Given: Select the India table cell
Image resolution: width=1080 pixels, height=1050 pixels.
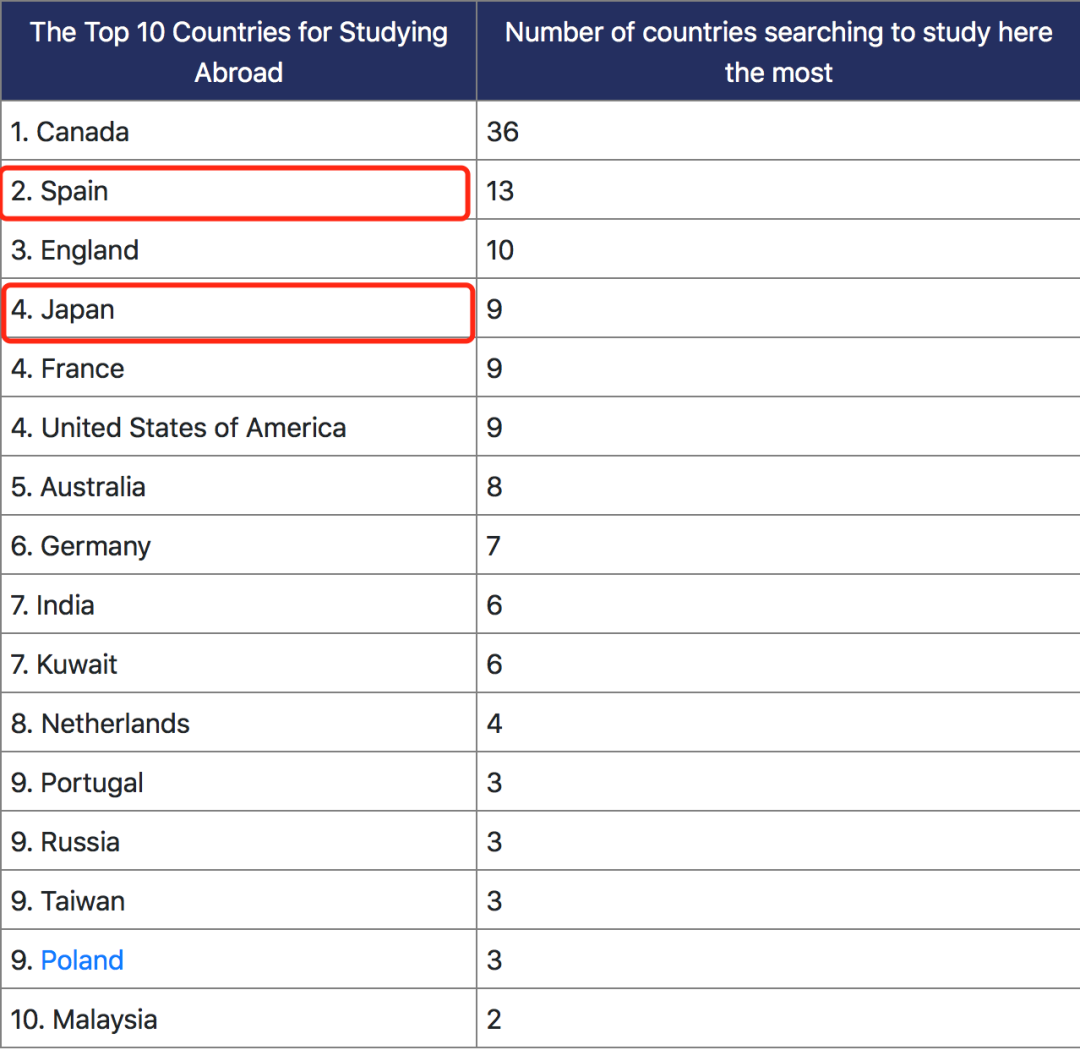Looking at the screenshot, I should [53, 605].
